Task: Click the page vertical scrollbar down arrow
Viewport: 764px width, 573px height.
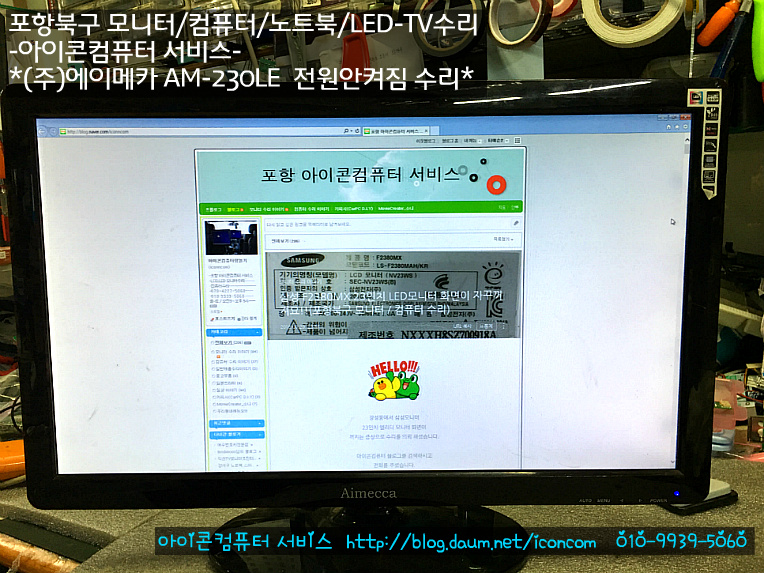Action: click(x=674, y=461)
